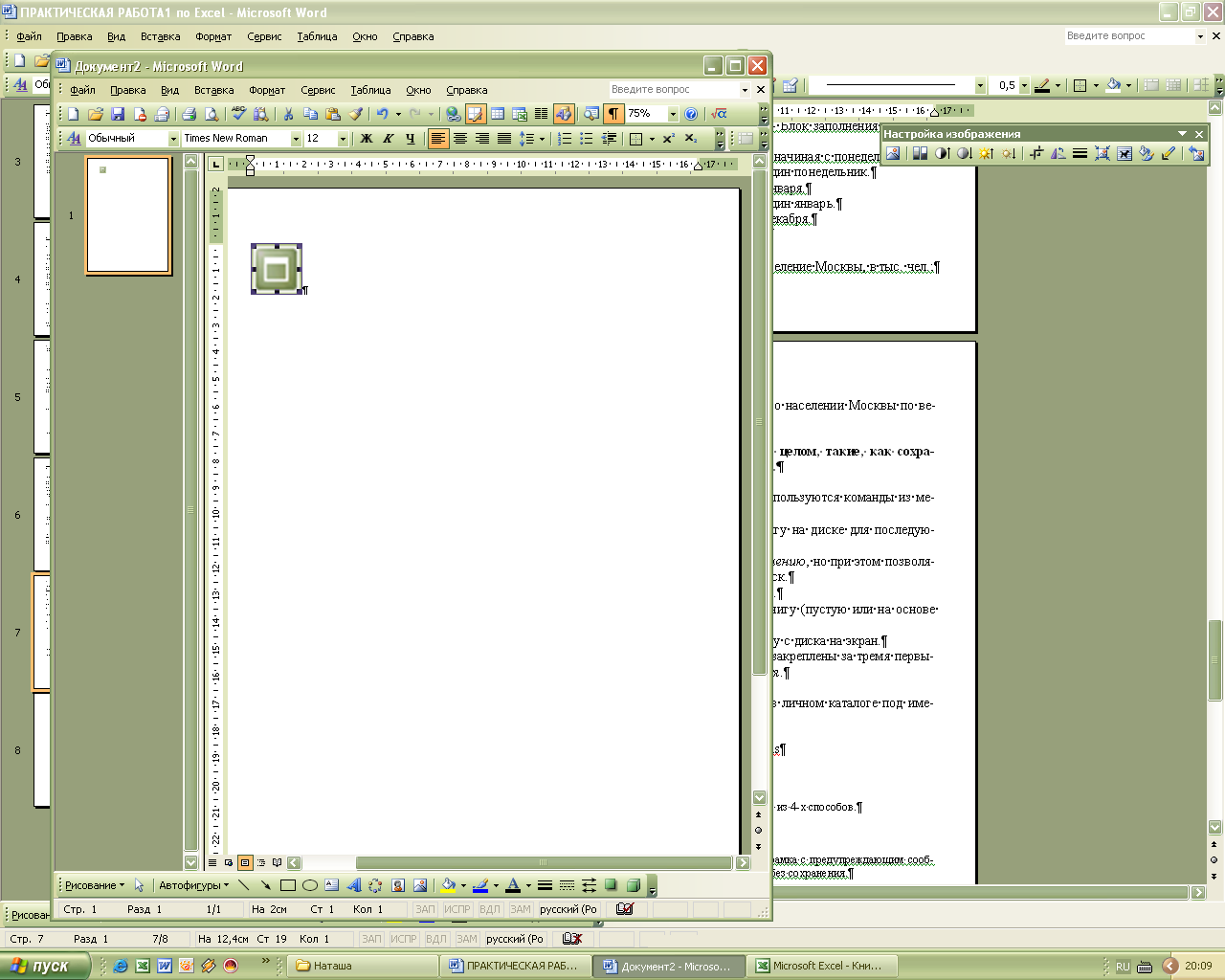Select the Rectangle drawing tool
Screen dimensions: 1225x980
point(288,885)
